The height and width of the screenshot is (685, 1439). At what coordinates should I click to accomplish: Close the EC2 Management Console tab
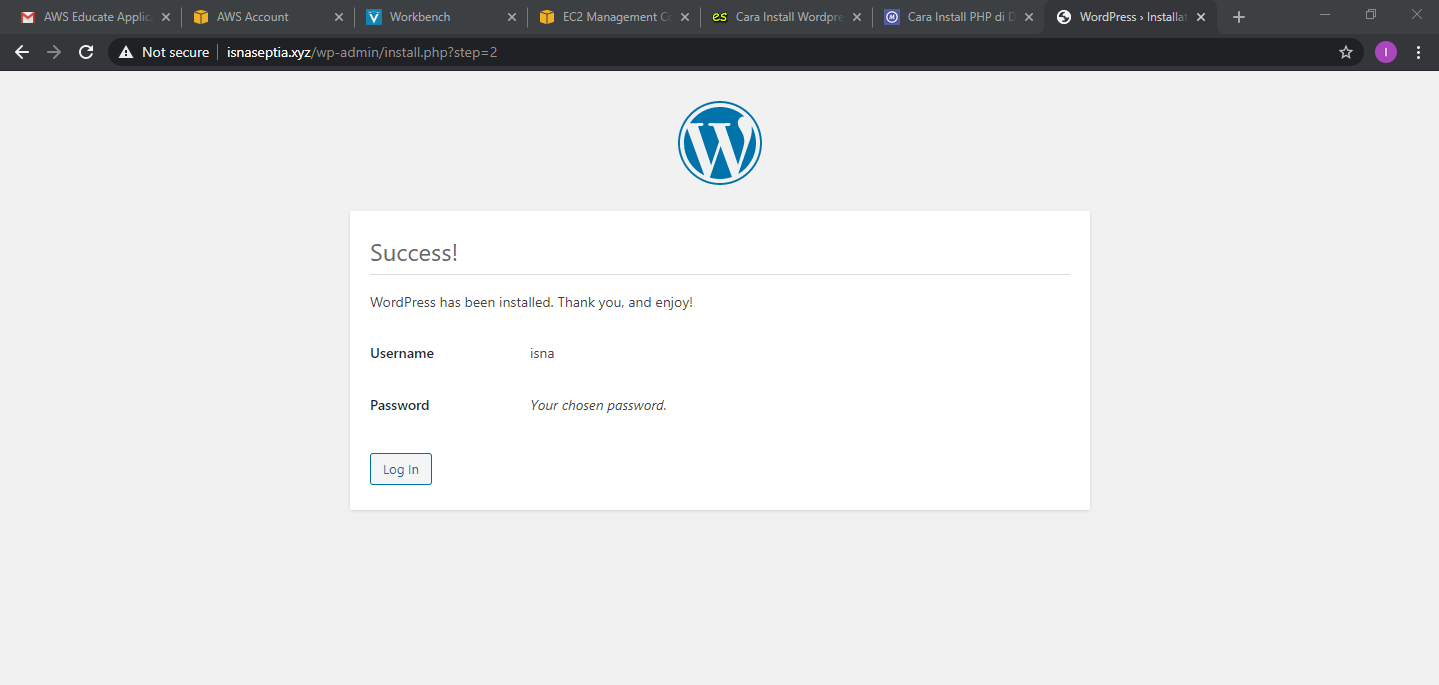[x=683, y=17]
